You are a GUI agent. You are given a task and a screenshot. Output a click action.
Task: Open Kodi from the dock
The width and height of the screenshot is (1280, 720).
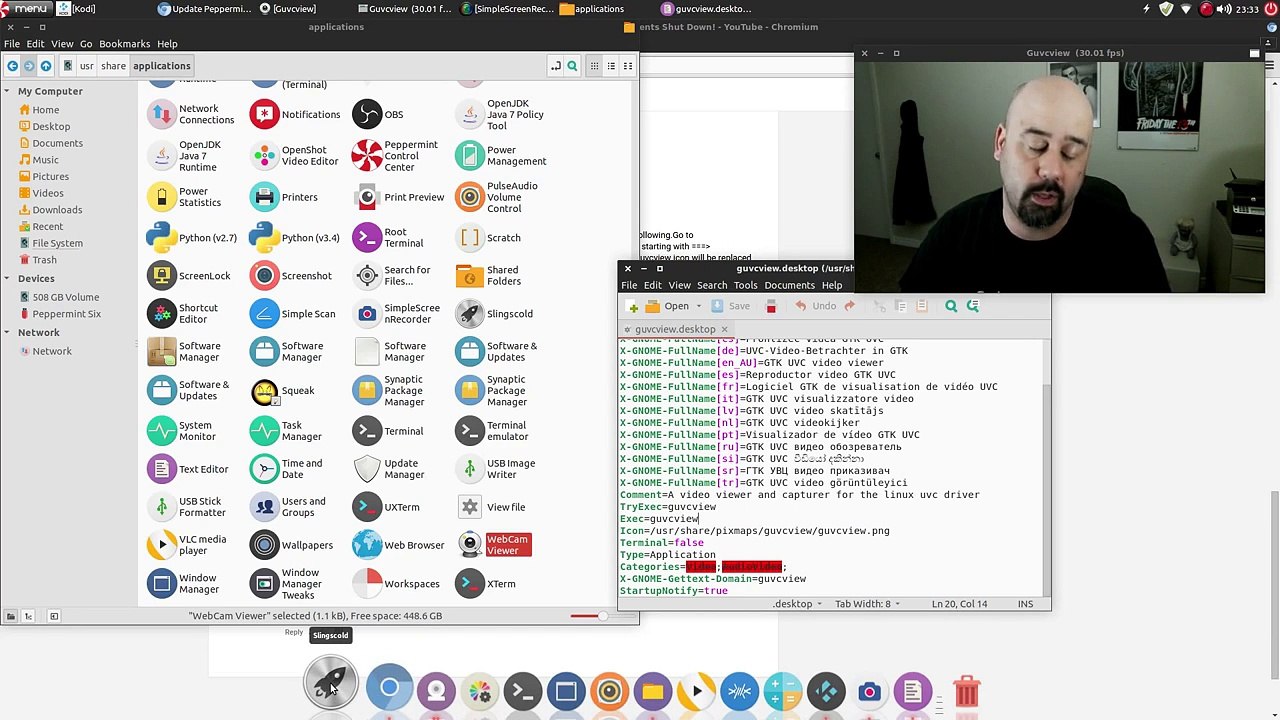coord(826,691)
